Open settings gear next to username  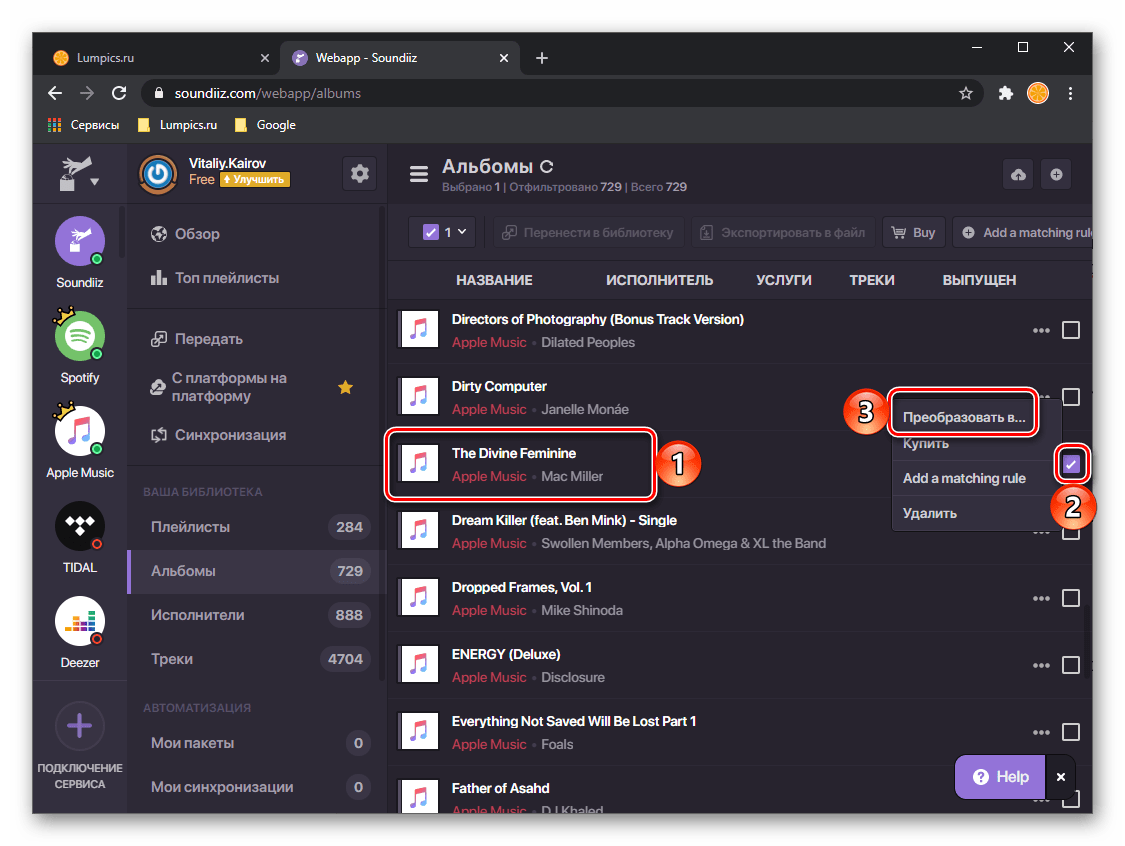coord(359,174)
